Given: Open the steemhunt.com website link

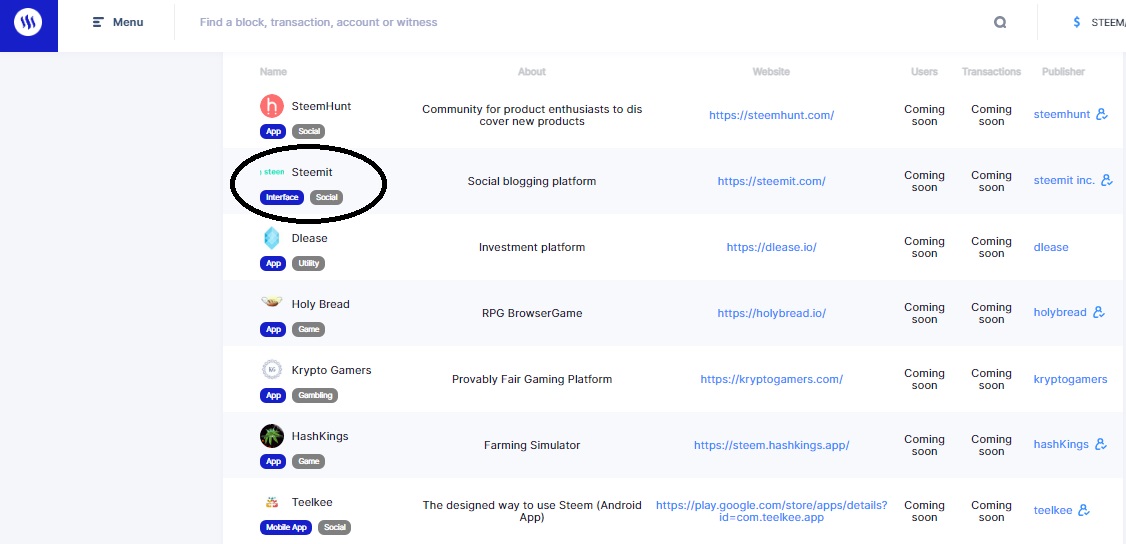Looking at the screenshot, I should point(771,115).
